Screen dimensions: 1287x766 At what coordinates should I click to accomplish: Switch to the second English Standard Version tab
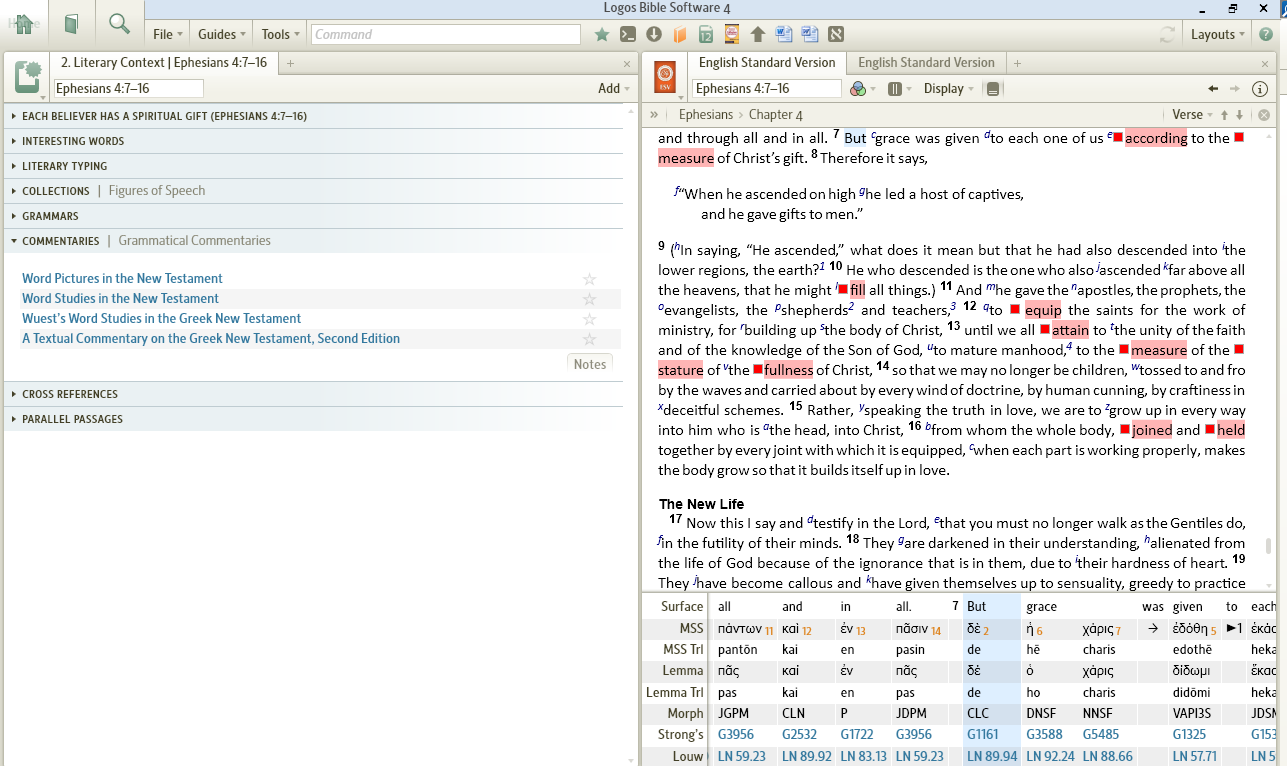[x=926, y=63]
